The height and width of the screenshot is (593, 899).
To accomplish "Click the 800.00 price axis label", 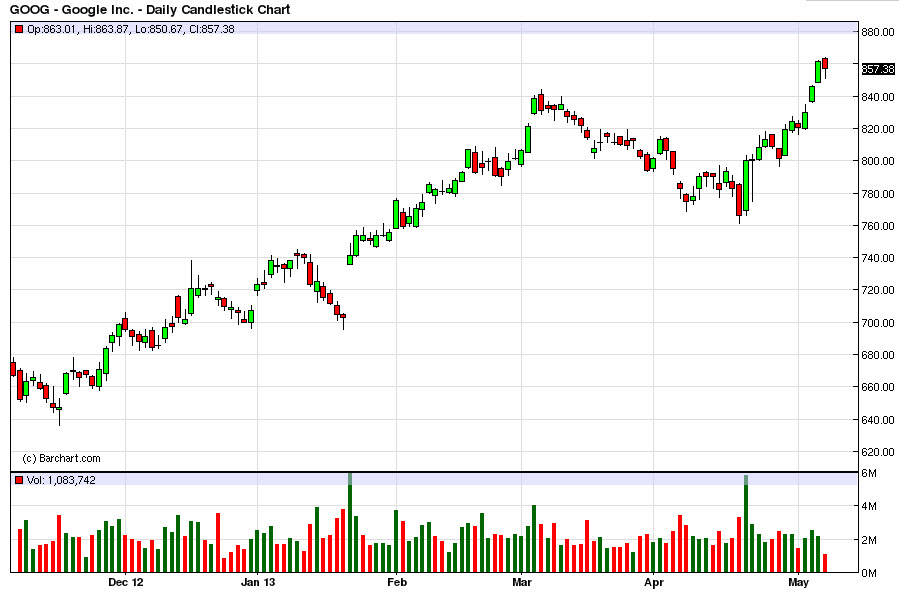I will tap(878, 161).
